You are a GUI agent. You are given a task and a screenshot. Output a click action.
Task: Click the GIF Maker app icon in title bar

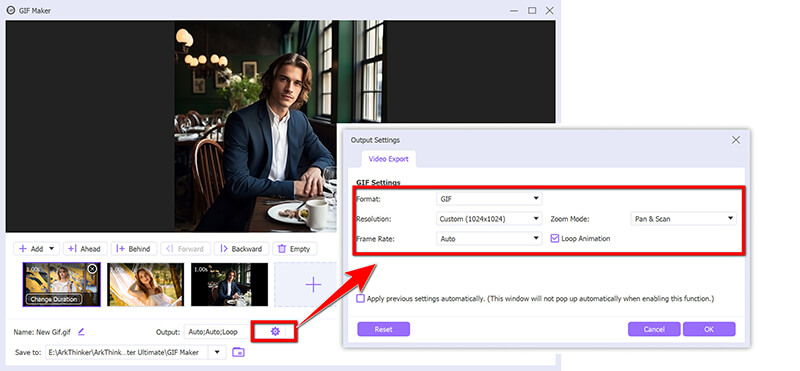[10, 10]
